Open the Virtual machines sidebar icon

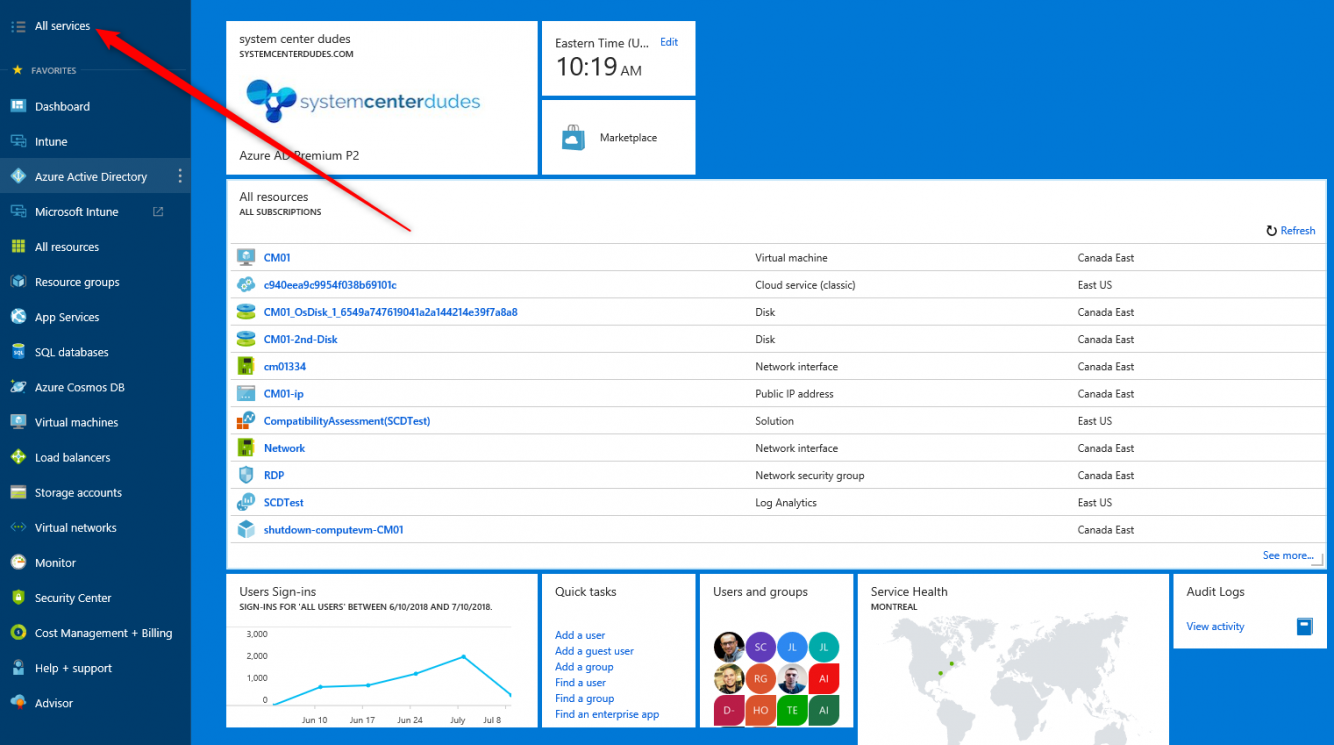pos(18,422)
